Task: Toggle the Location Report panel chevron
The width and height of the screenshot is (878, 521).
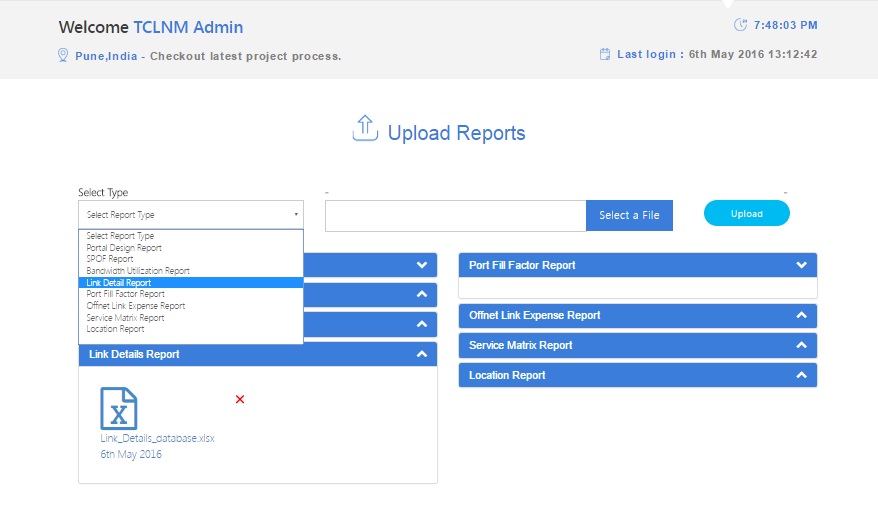Action: (801, 375)
